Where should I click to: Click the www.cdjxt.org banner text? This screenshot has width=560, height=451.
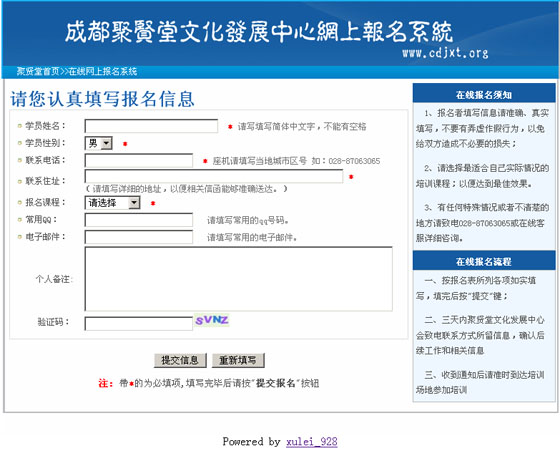(445, 53)
